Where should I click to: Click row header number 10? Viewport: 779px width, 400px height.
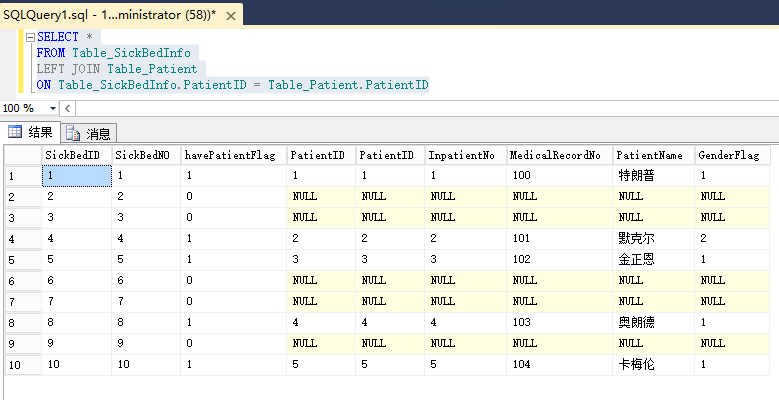tap(23, 365)
